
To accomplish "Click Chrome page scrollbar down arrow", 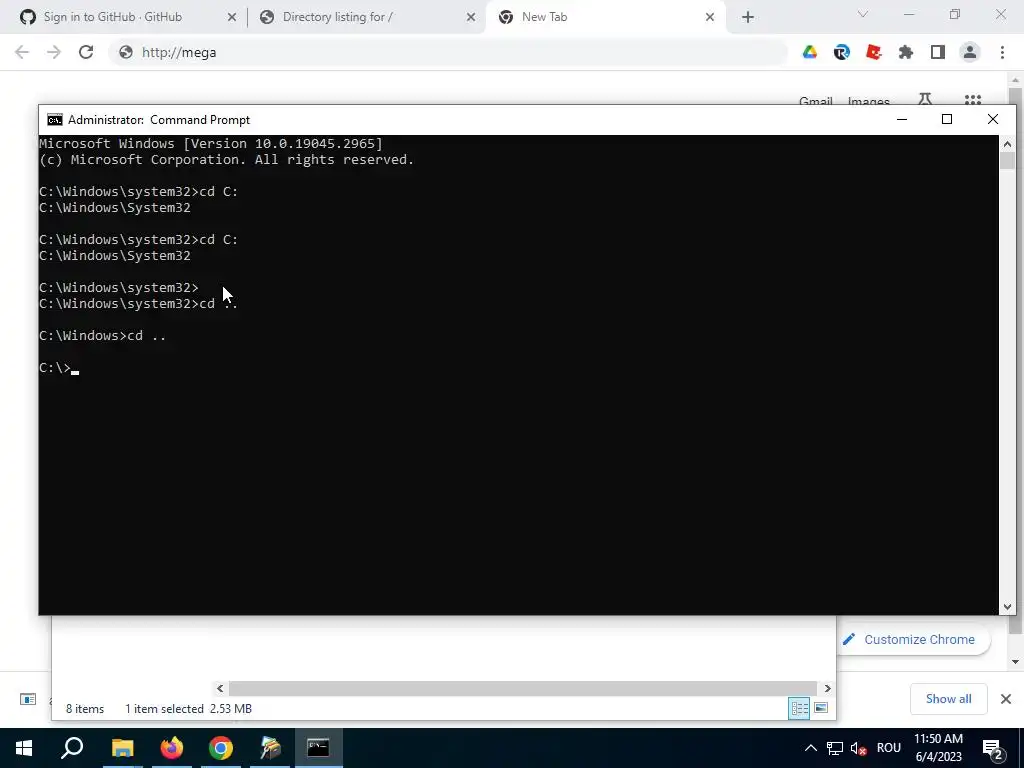I will click(x=1015, y=662).
